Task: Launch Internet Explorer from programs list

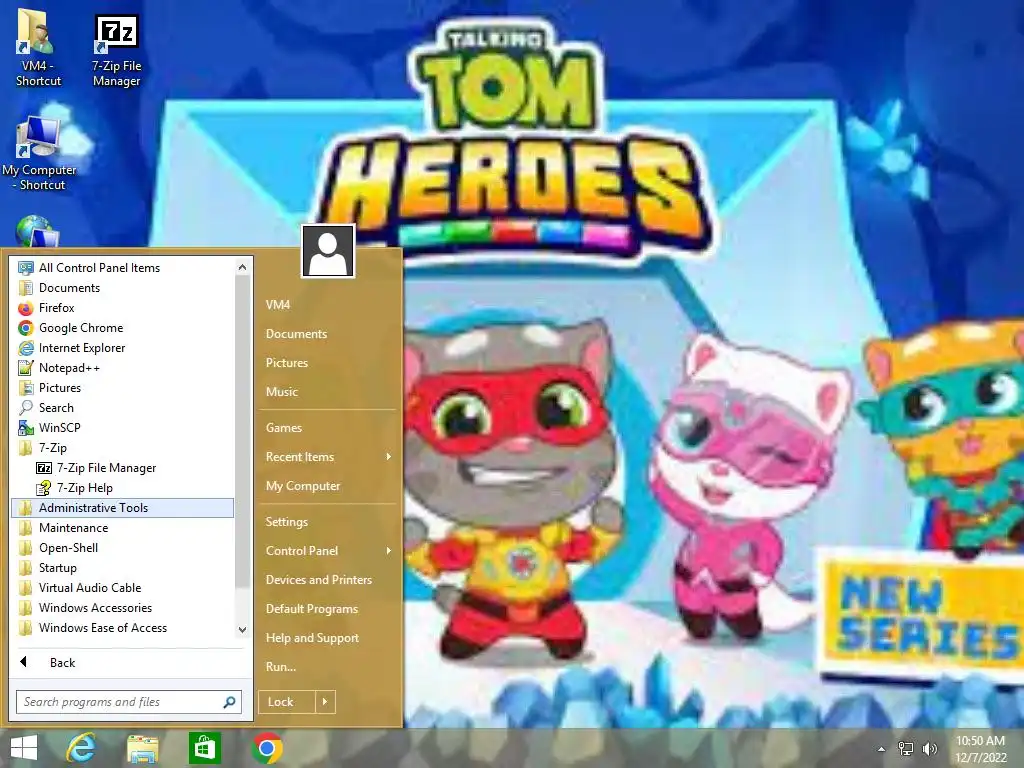Action: pyautogui.click(x=123, y=348)
